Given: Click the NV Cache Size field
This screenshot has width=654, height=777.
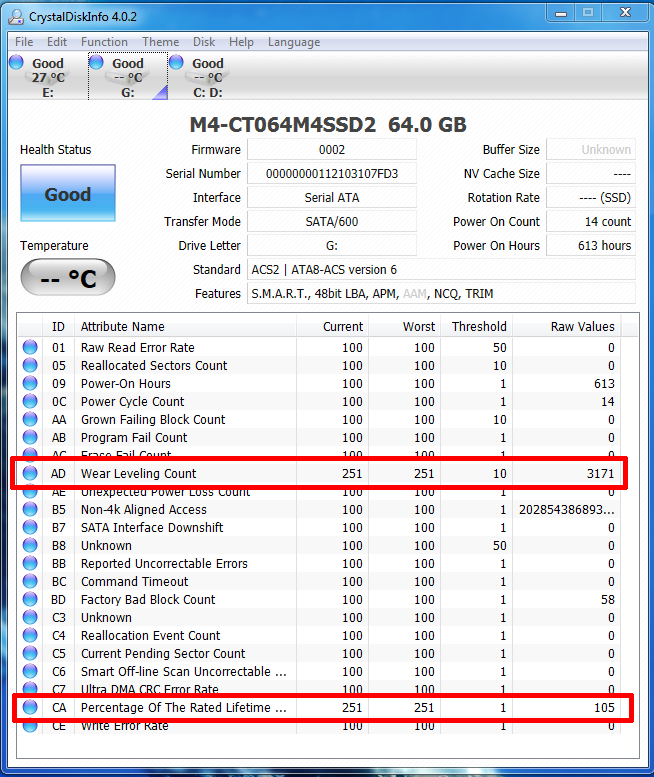Looking at the screenshot, I should click(591, 173).
